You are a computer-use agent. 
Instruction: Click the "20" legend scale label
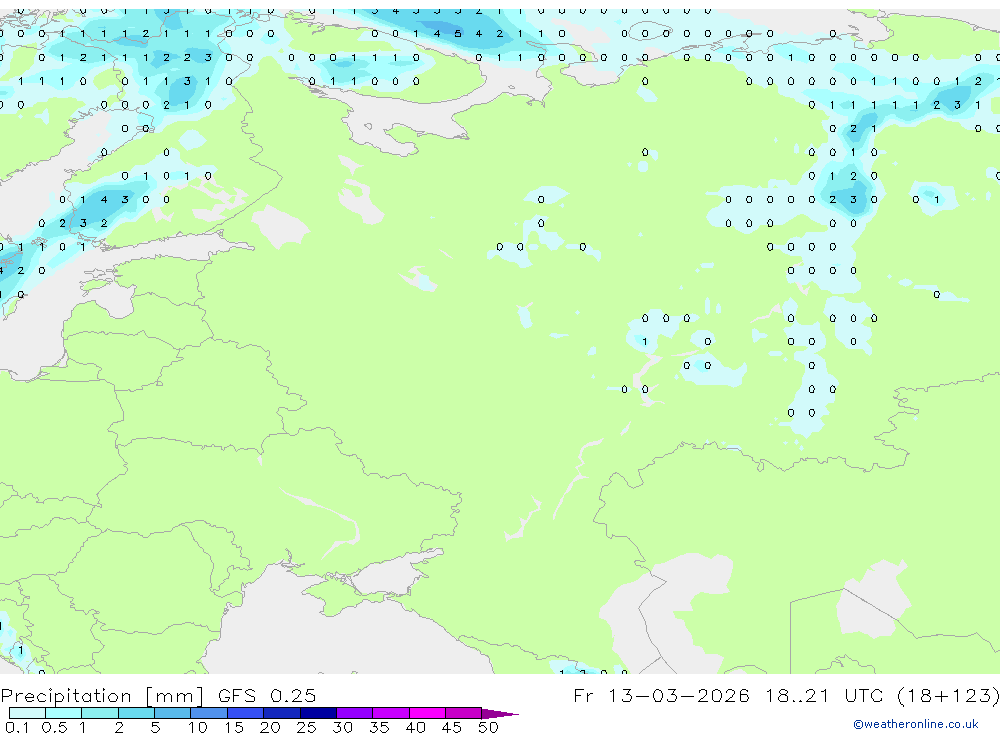270,727
